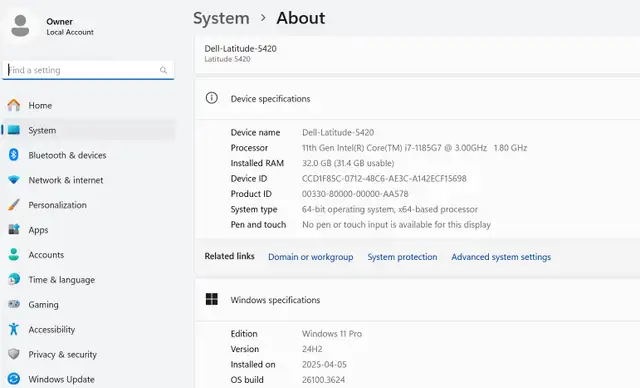640x388 pixels.
Task: Select the processor value i7-1185G7
Action: (x=415, y=148)
